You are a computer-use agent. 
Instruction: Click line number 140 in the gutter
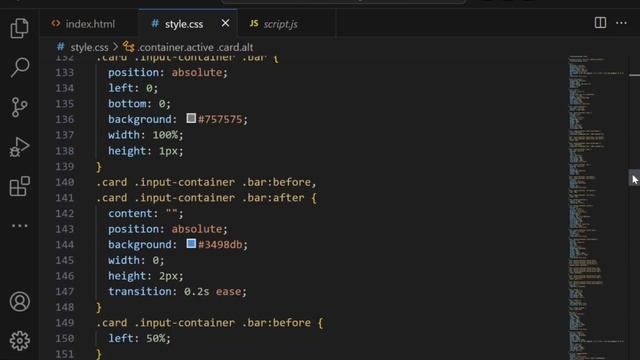tap(64, 182)
